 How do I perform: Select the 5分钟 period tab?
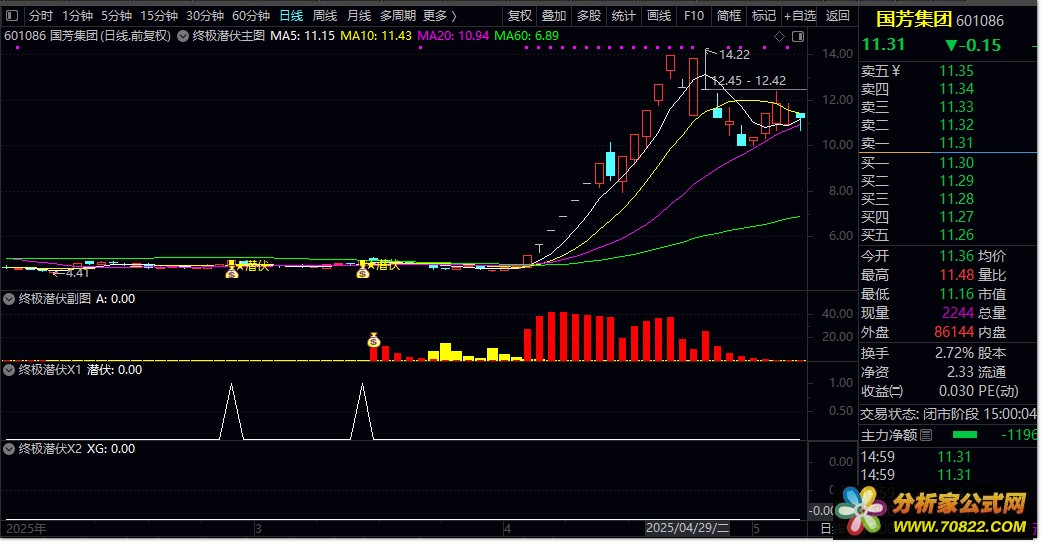[116, 15]
